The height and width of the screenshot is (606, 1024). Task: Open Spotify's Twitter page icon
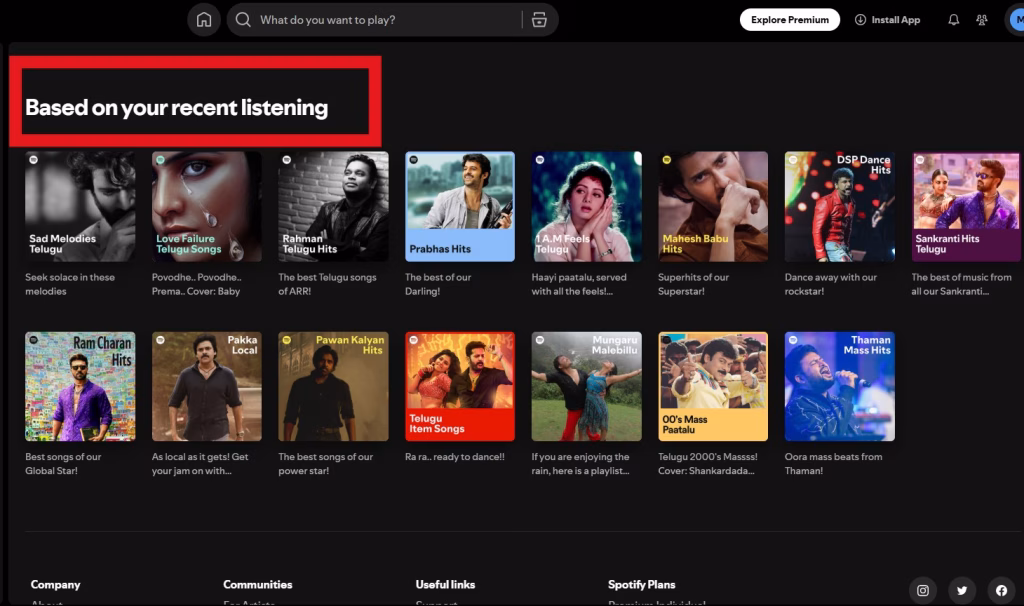(961, 590)
